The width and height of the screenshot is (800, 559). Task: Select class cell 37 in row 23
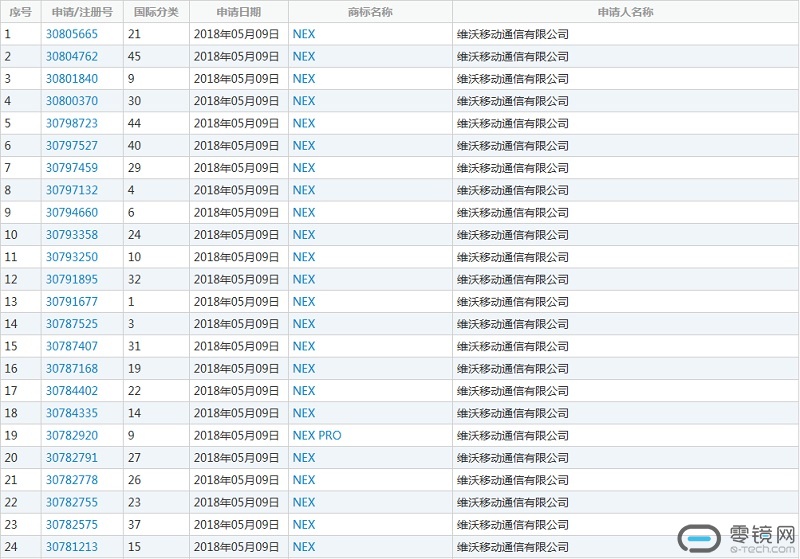[x=156, y=525]
